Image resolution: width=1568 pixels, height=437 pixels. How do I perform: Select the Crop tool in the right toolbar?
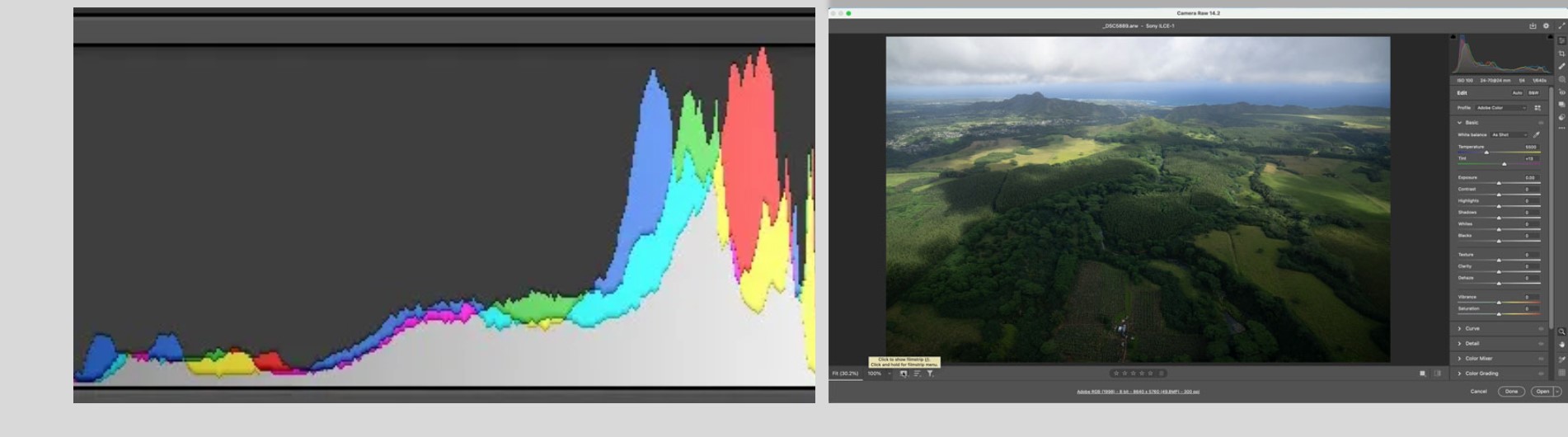coord(1561,54)
